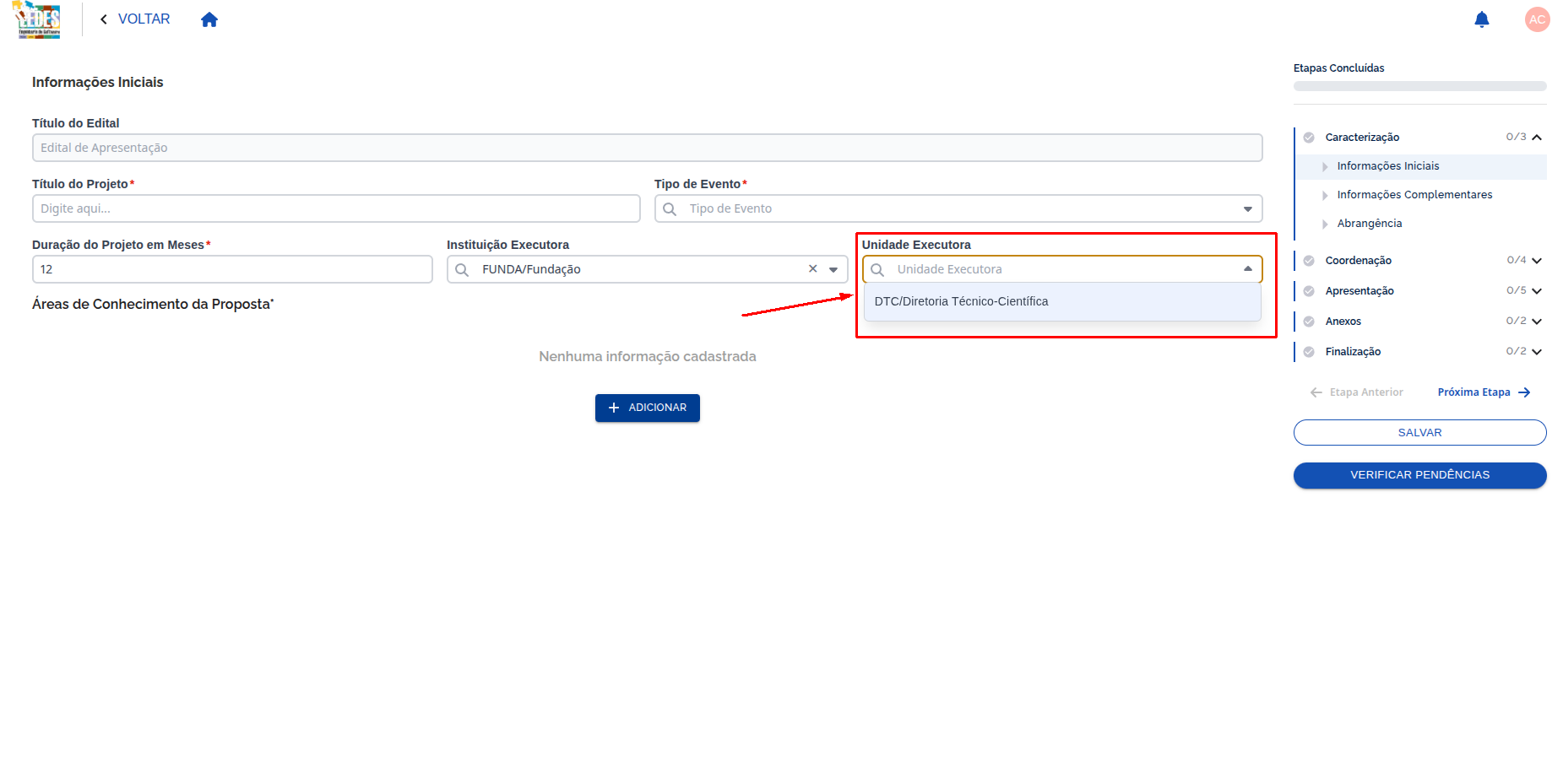Image resolution: width=1563 pixels, height=784 pixels.
Task: Collapse the Caracterização section chevron
Action: click(x=1537, y=138)
